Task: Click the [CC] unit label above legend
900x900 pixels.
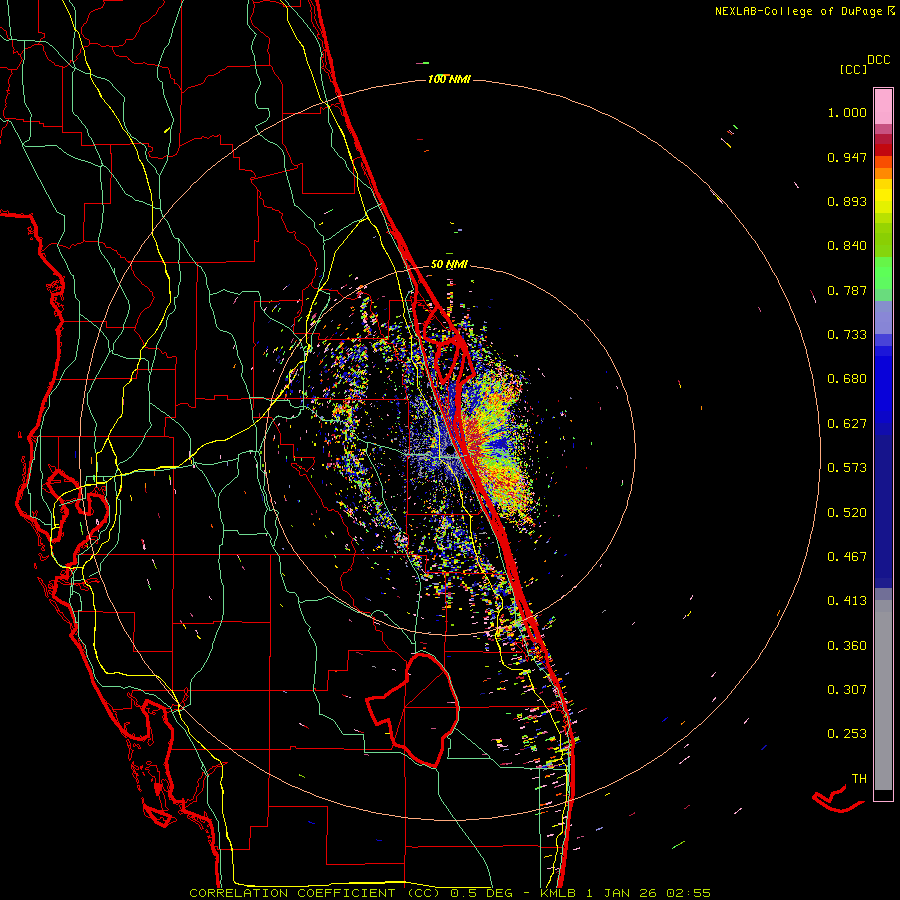Action: click(854, 69)
